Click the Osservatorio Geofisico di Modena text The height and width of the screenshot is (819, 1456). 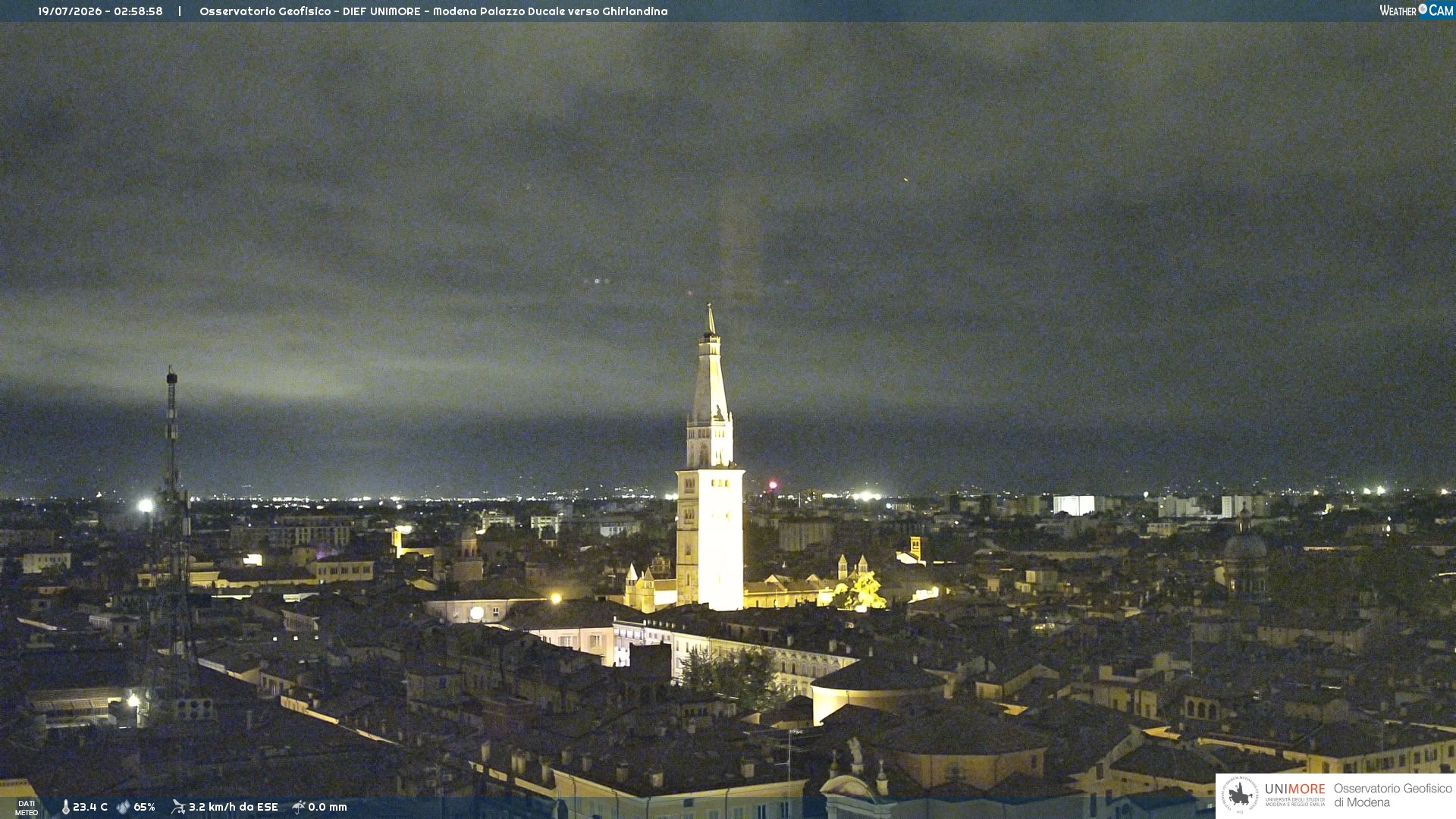tap(1393, 795)
